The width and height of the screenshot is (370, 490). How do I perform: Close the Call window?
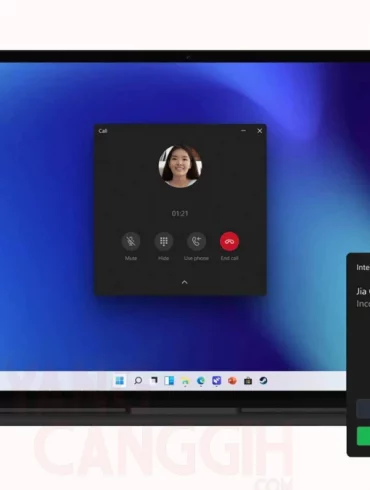coord(260,131)
